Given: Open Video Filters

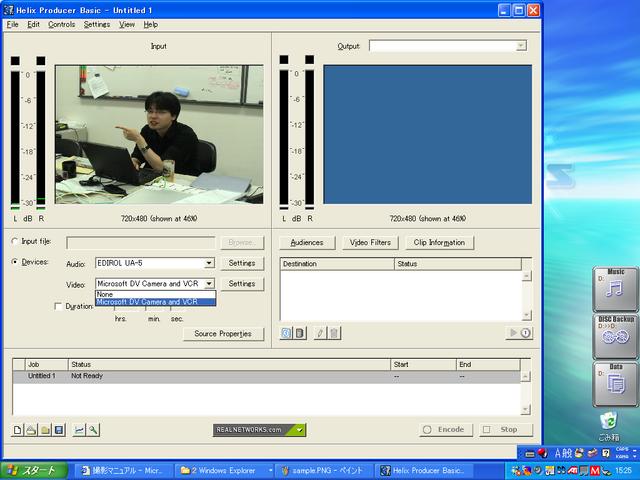Looking at the screenshot, I should pyautogui.click(x=370, y=242).
